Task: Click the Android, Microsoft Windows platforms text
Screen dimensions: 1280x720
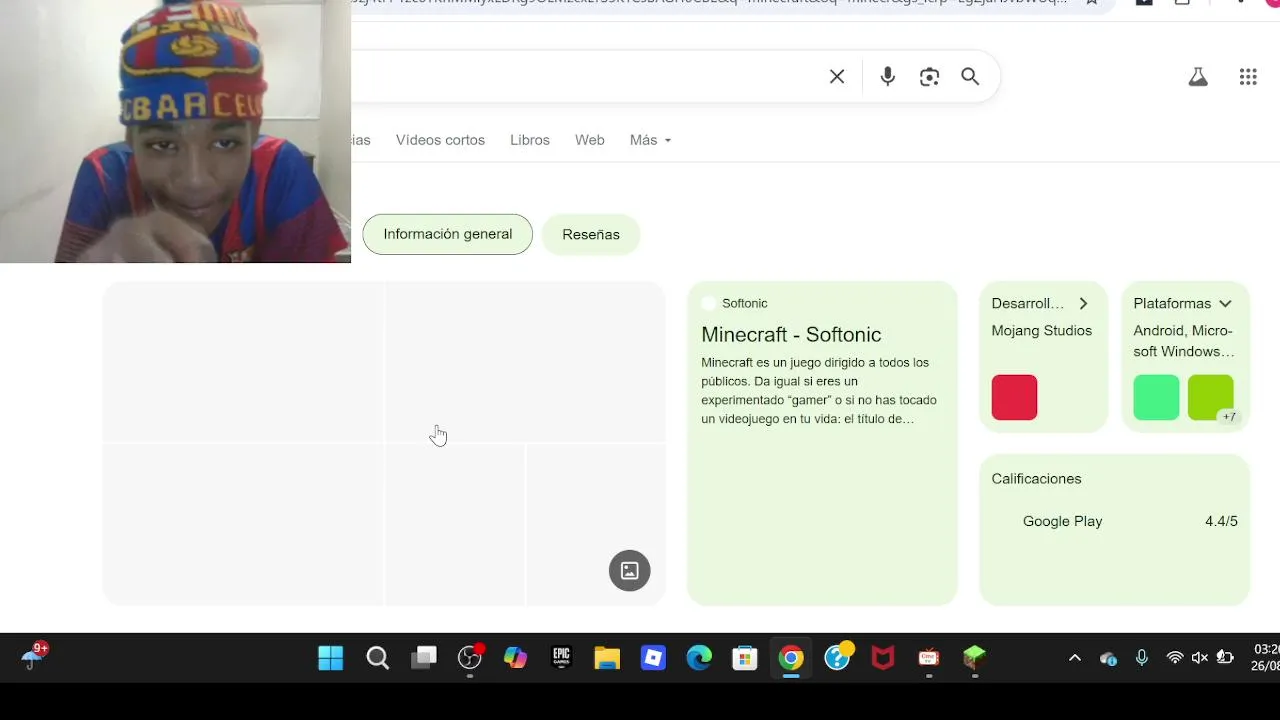Action: pyautogui.click(x=1184, y=341)
